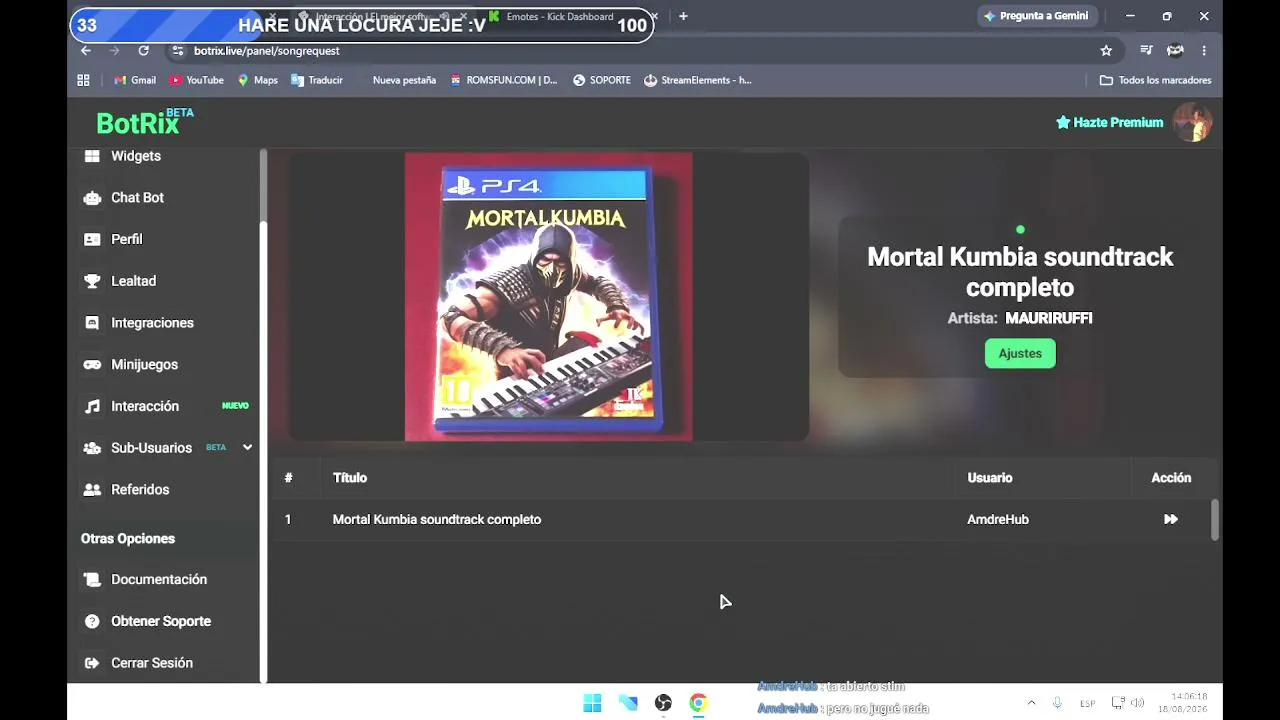Click the AmdreHub user cell

[x=998, y=520]
